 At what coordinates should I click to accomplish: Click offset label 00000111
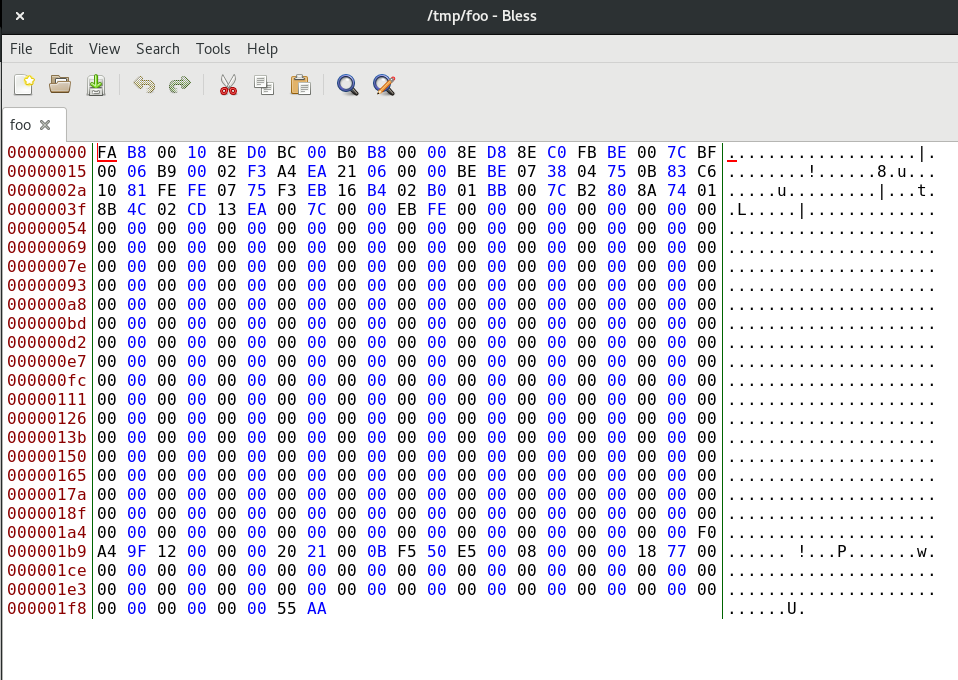(x=46, y=399)
